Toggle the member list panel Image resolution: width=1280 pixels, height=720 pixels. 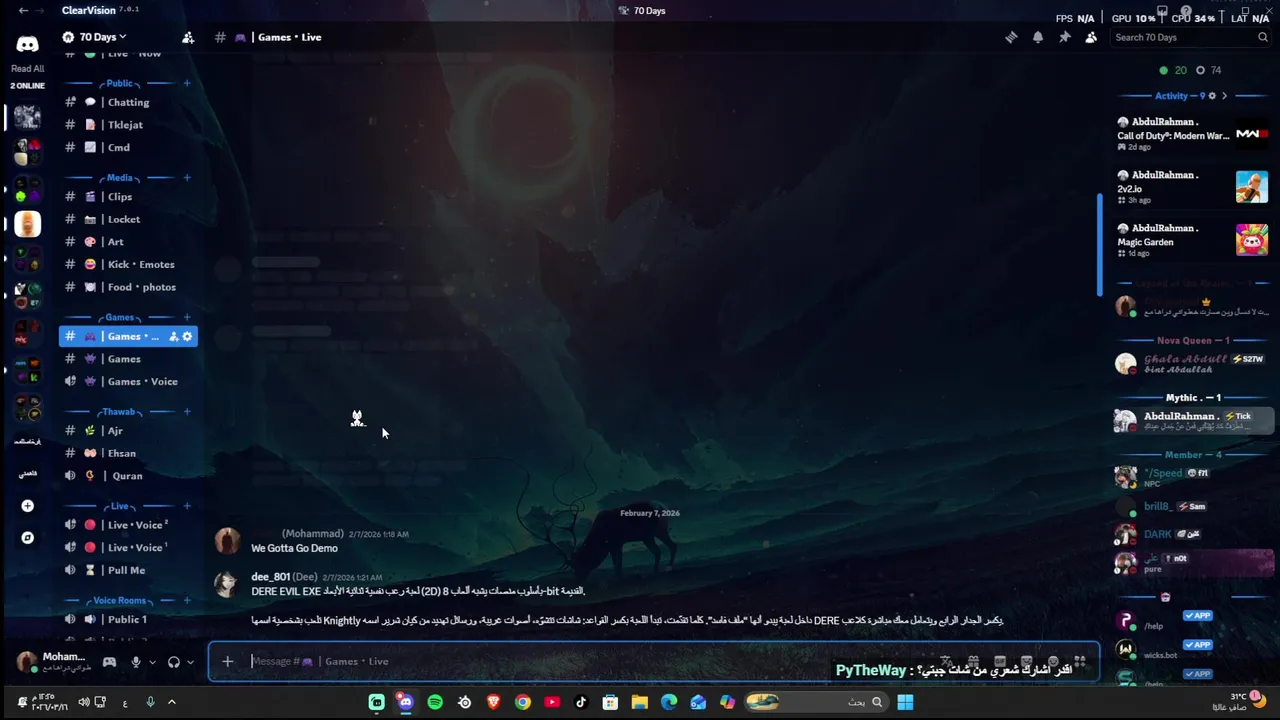1091,37
